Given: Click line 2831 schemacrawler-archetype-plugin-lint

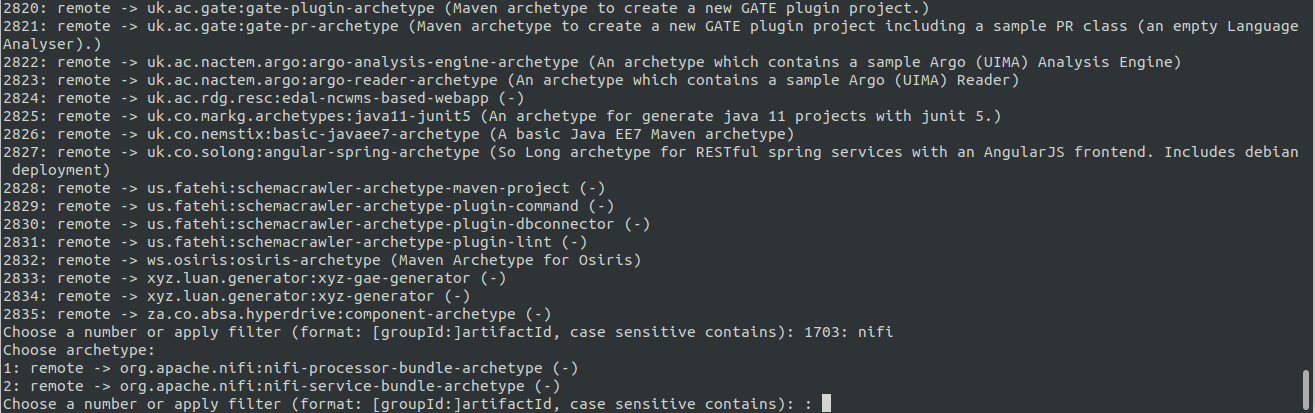Looking at the screenshot, I should tap(295, 242).
